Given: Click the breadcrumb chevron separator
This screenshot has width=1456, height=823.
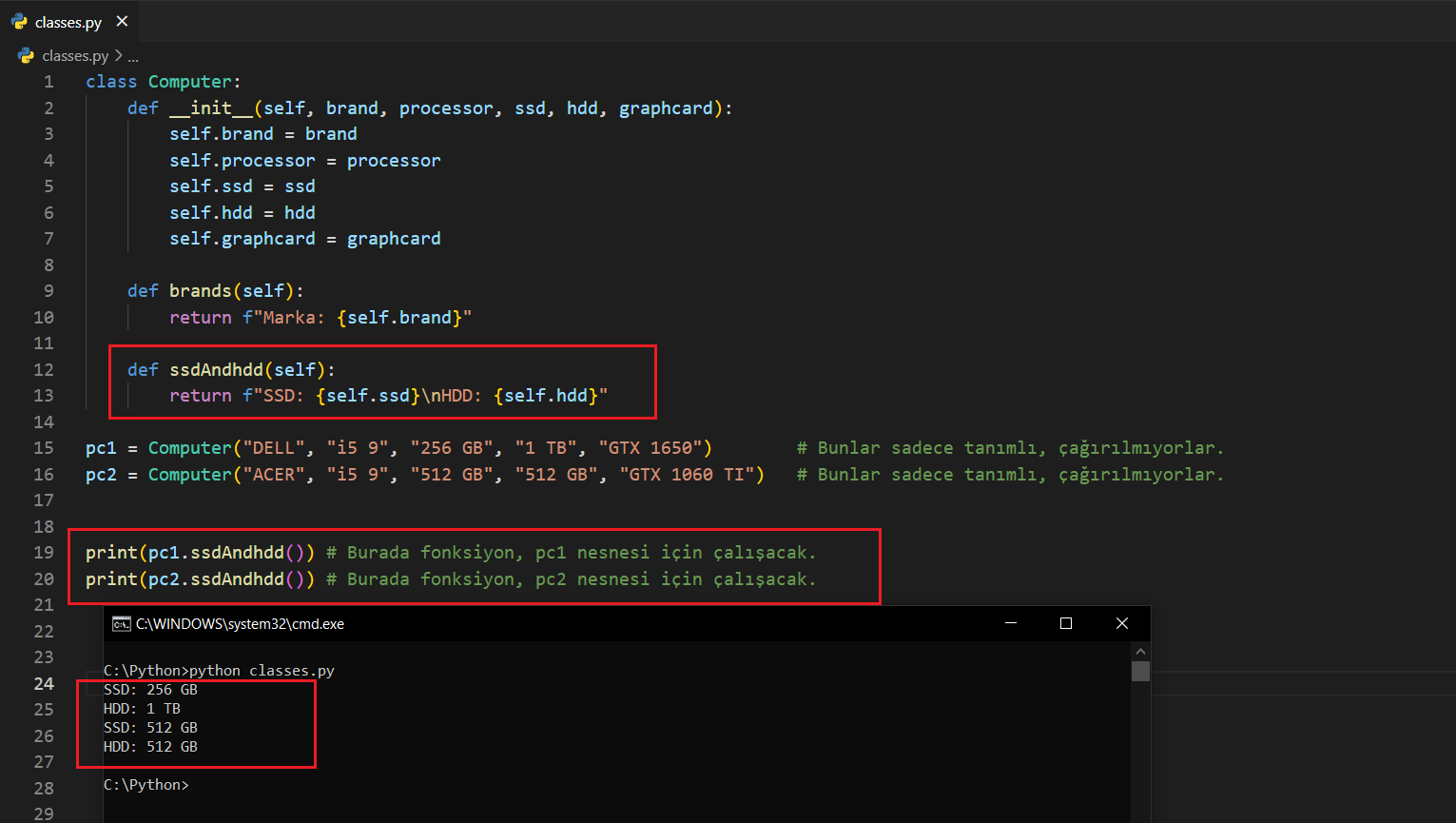Looking at the screenshot, I should (x=118, y=56).
